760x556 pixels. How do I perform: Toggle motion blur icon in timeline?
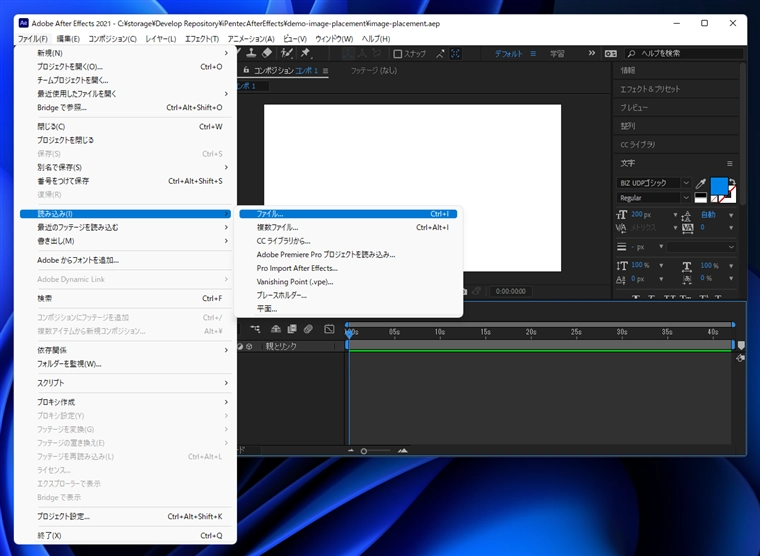point(308,329)
